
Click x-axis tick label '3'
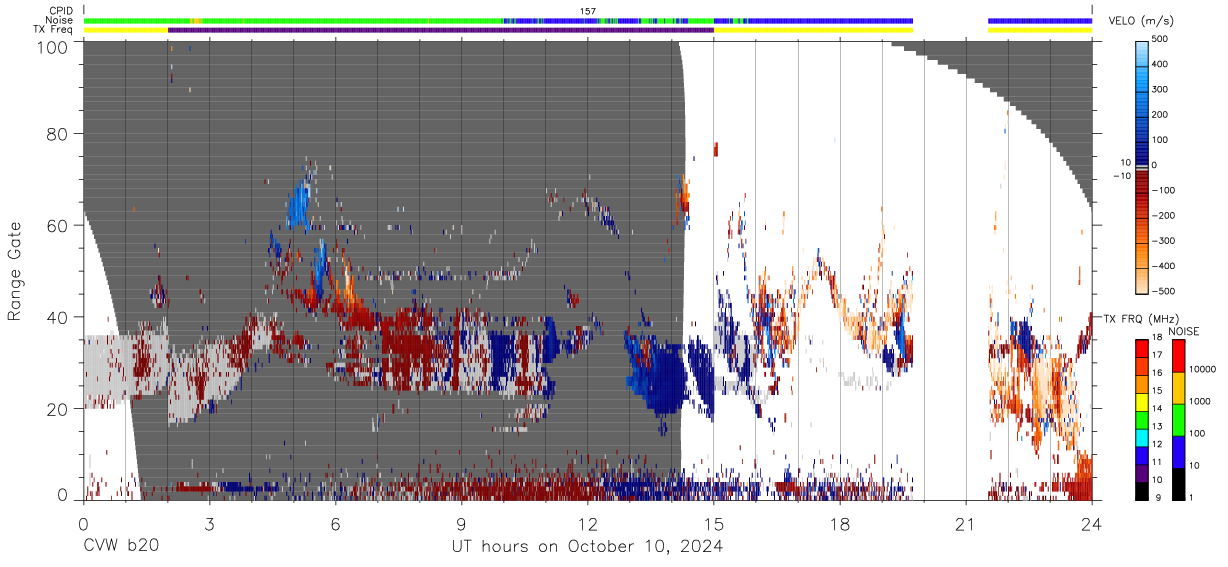[x=209, y=523]
